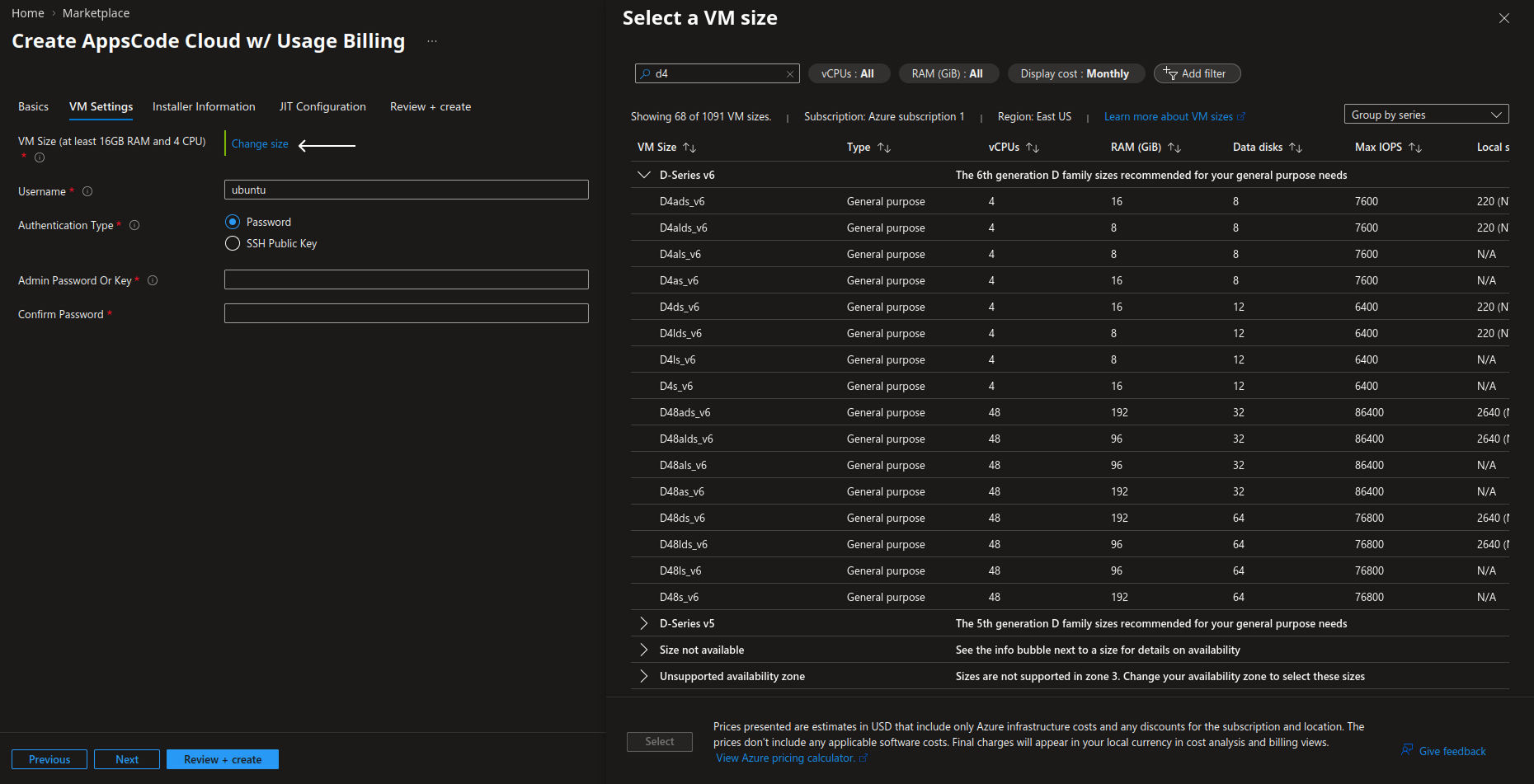
Task: Sort table by VM Size column arrows
Action: click(689, 148)
